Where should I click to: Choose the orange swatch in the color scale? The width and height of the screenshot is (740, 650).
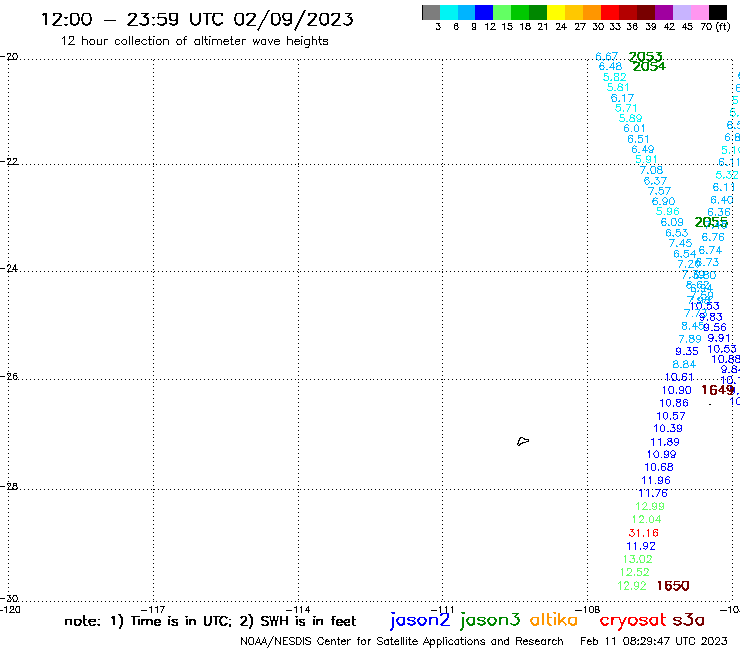(x=592, y=12)
